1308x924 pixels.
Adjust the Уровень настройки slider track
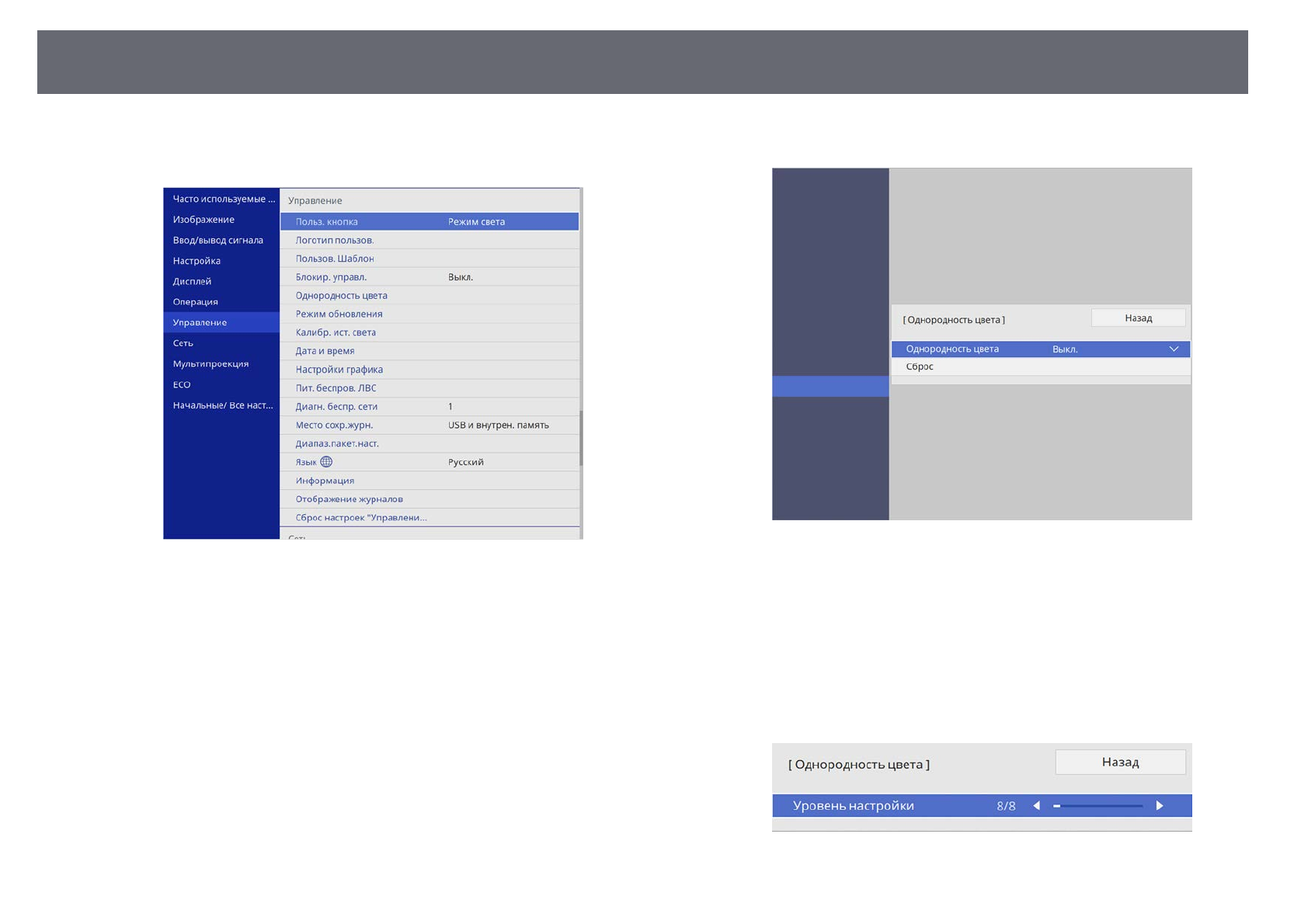click(1098, 806)
